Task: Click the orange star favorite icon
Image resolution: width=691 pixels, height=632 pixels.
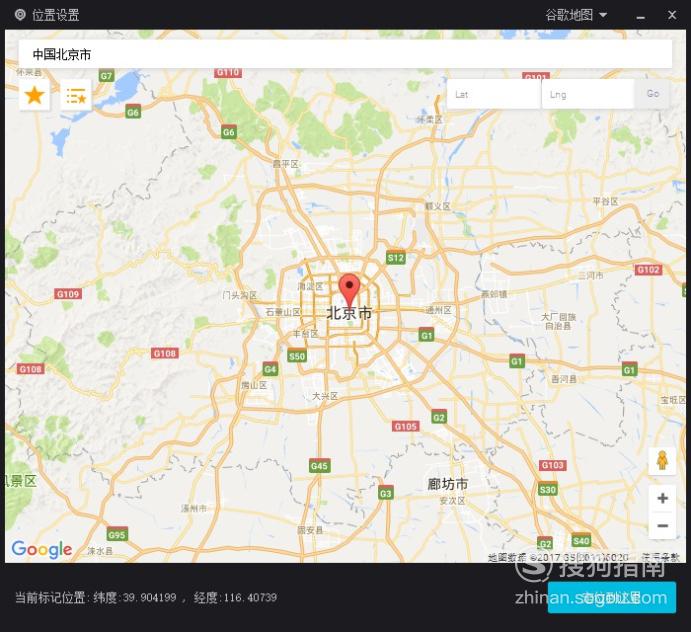Action: point(34,95)
